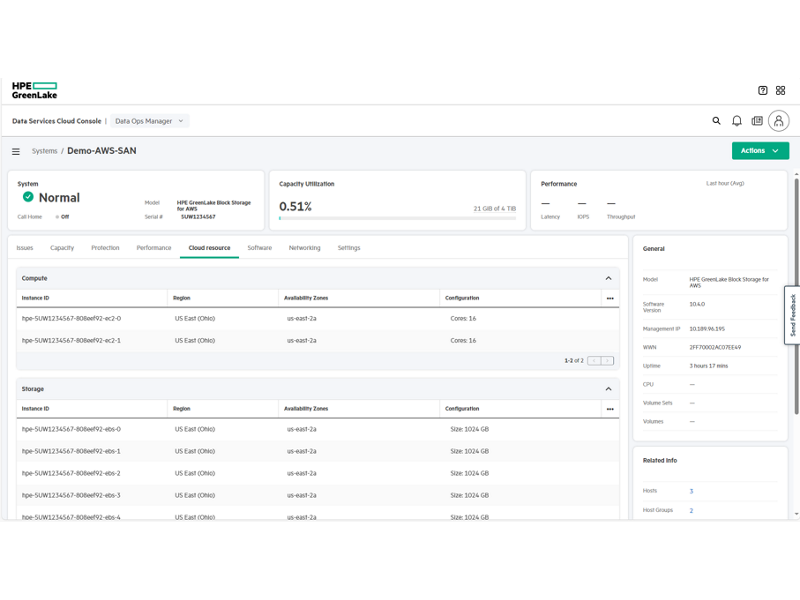800x600 pixels.
Task: Open the Host Groups count link 2
Action: coord(691,511)
